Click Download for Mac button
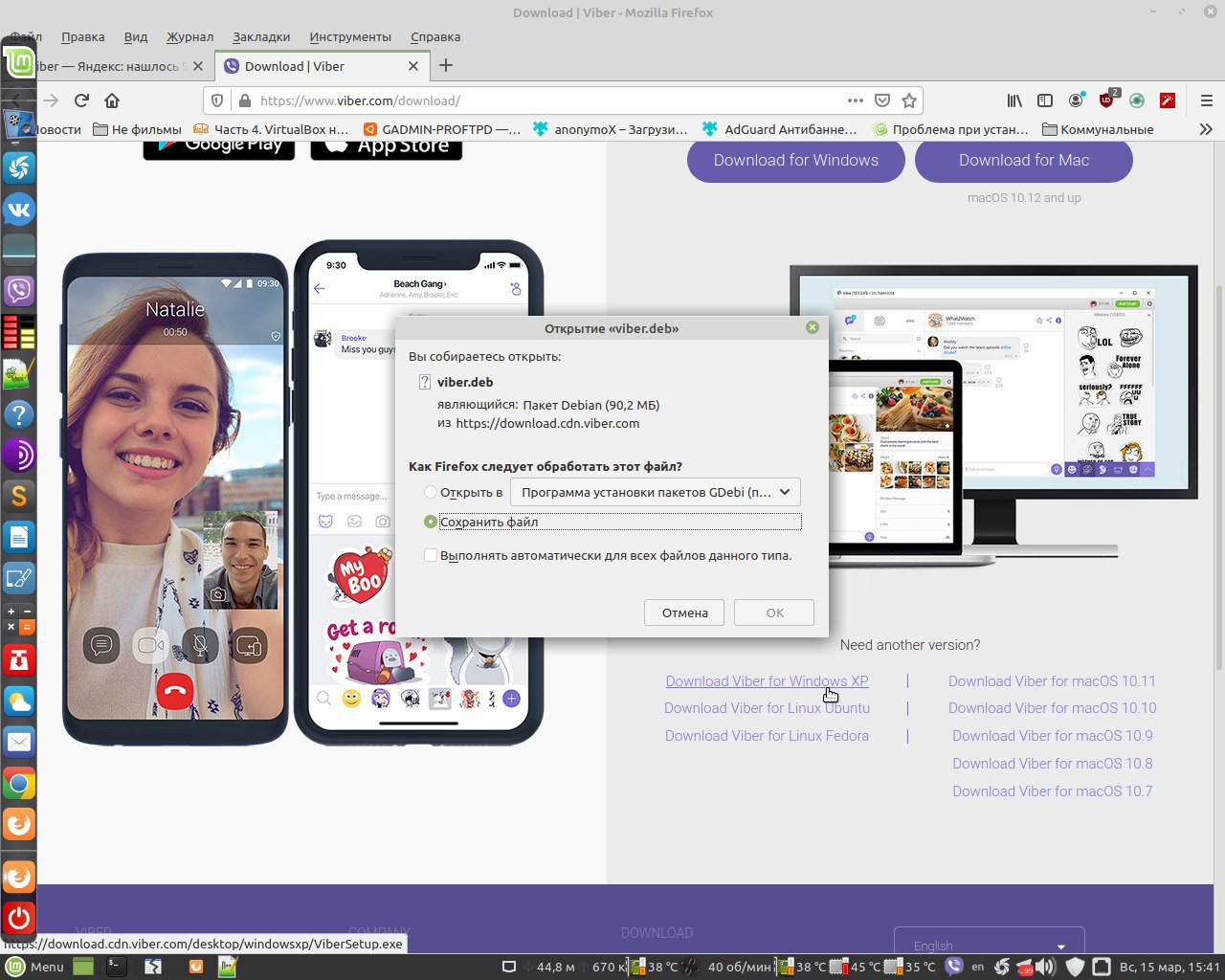Screen dimensions: 1225x980 point(1024,160)
